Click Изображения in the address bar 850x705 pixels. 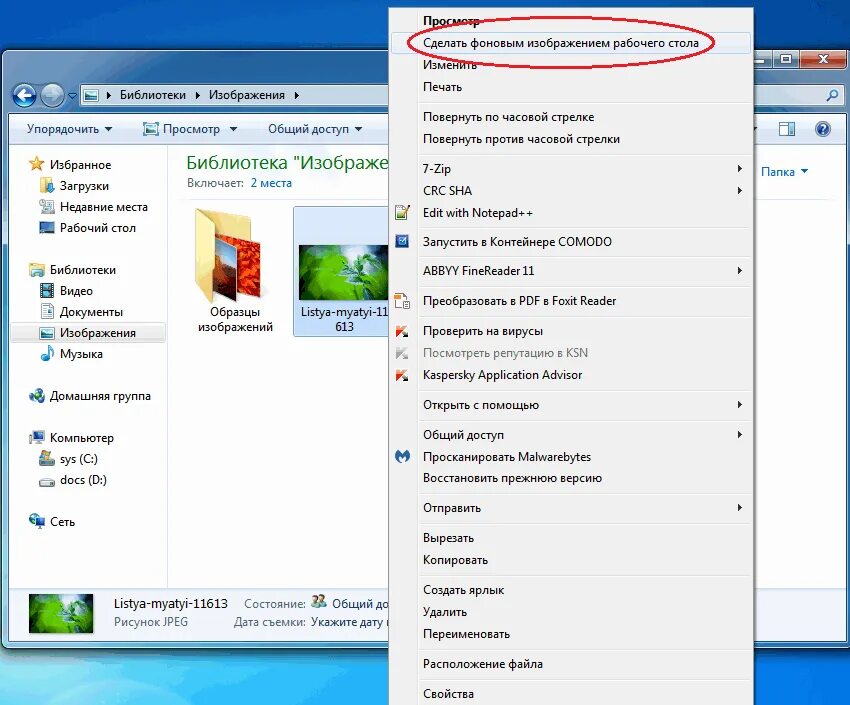247,95
